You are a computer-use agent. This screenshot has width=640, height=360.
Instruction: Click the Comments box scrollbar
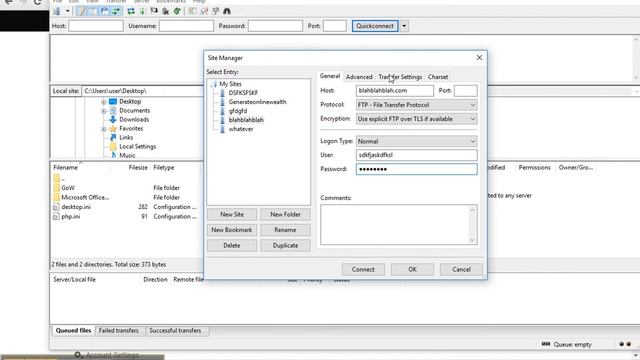(x=473, y=224)
